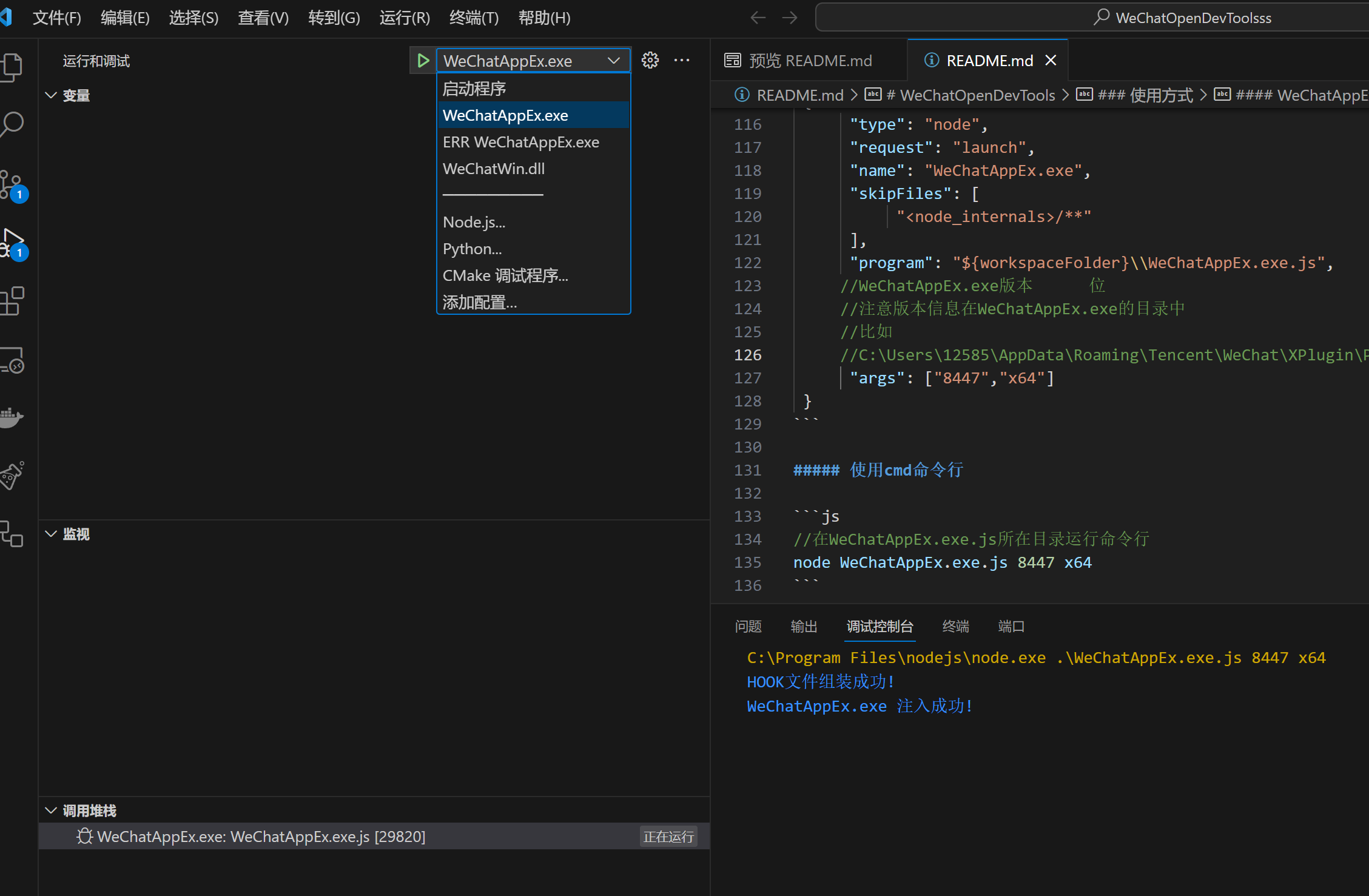Go forward with the right arrow

789,18
